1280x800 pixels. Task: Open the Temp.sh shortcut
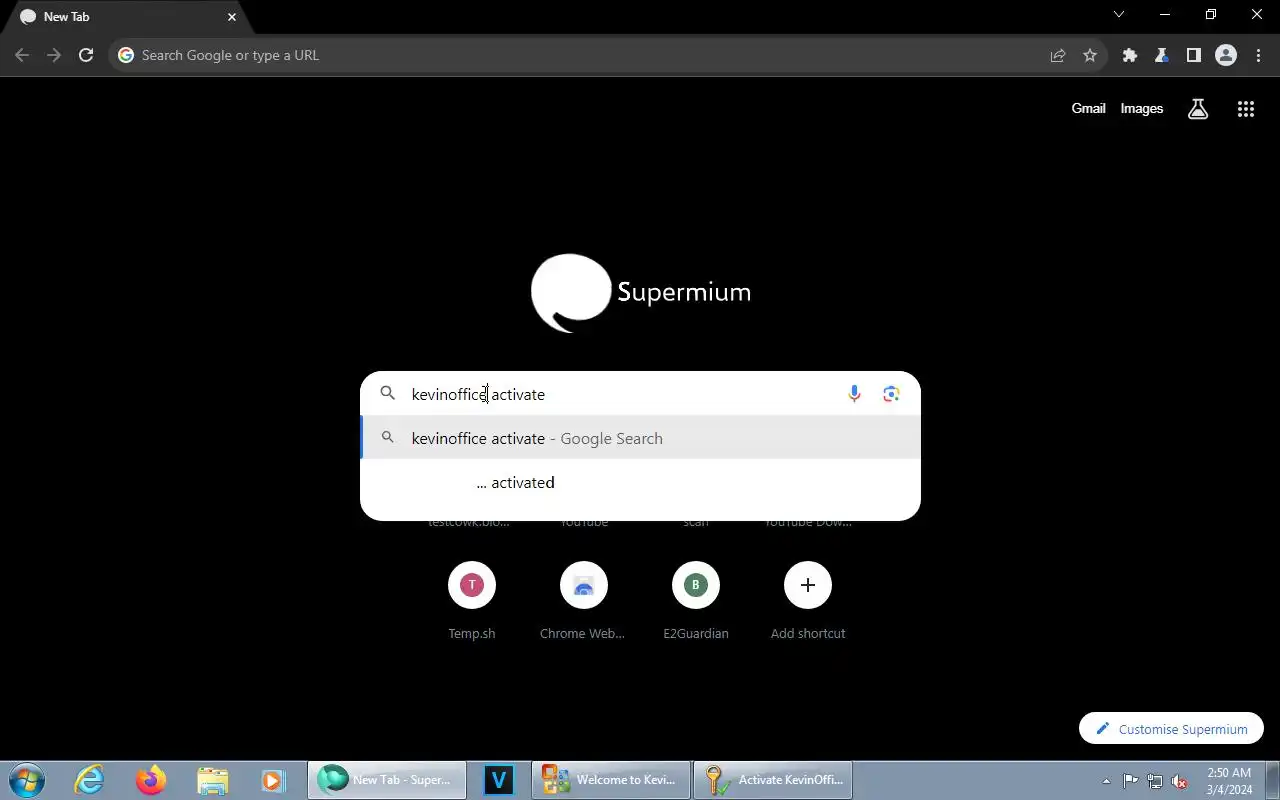coord(472,600)
